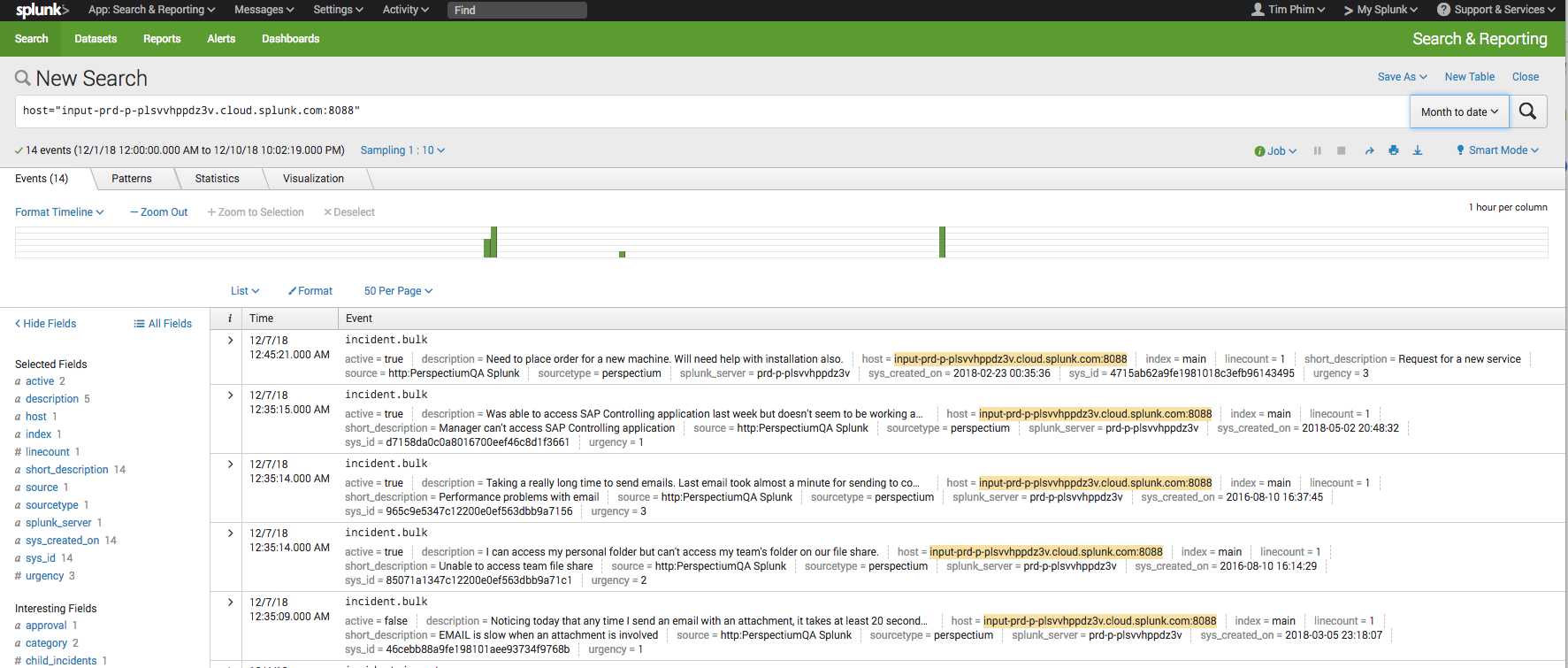1568x668 pixels.
Task: Pause the search job
Action: pyautogui.click(x=1318, y=150)
